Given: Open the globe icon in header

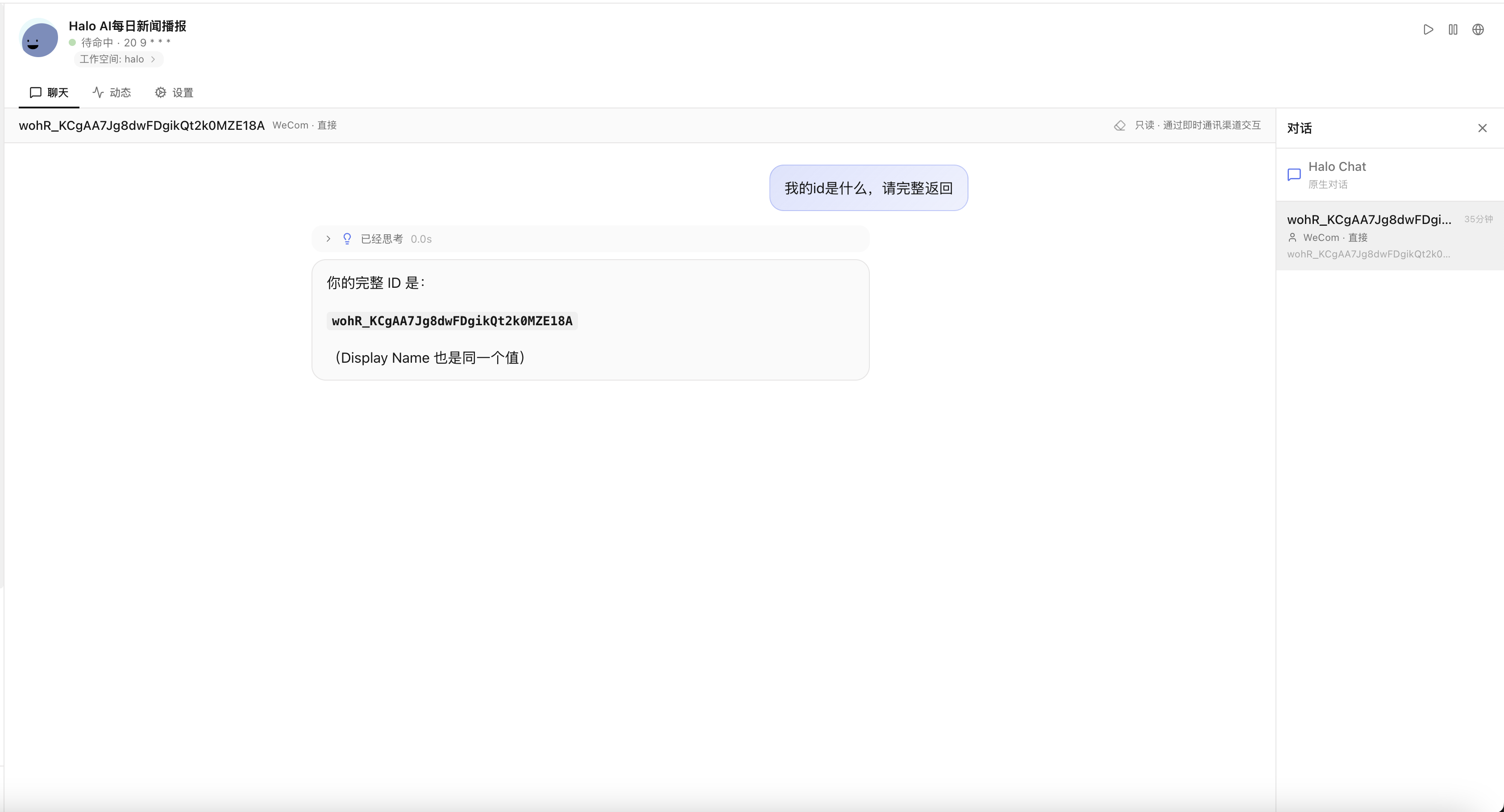Looking at the screenshot, I should (1478, 30).
